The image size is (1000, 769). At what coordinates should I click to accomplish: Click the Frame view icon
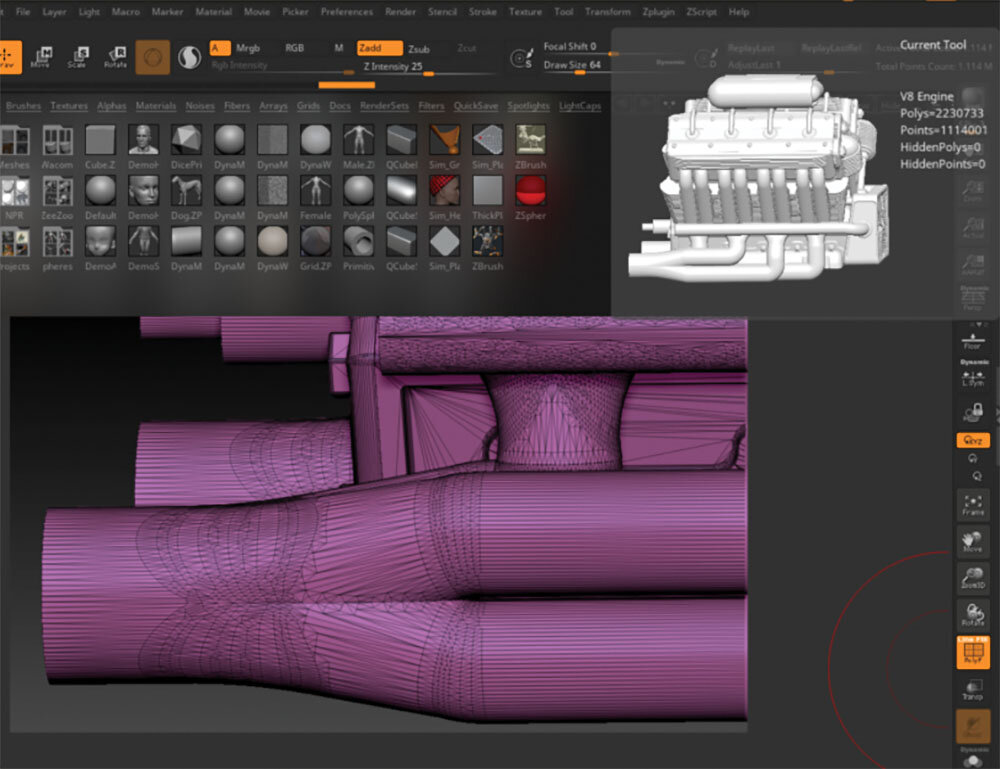[x=973, y=505]
